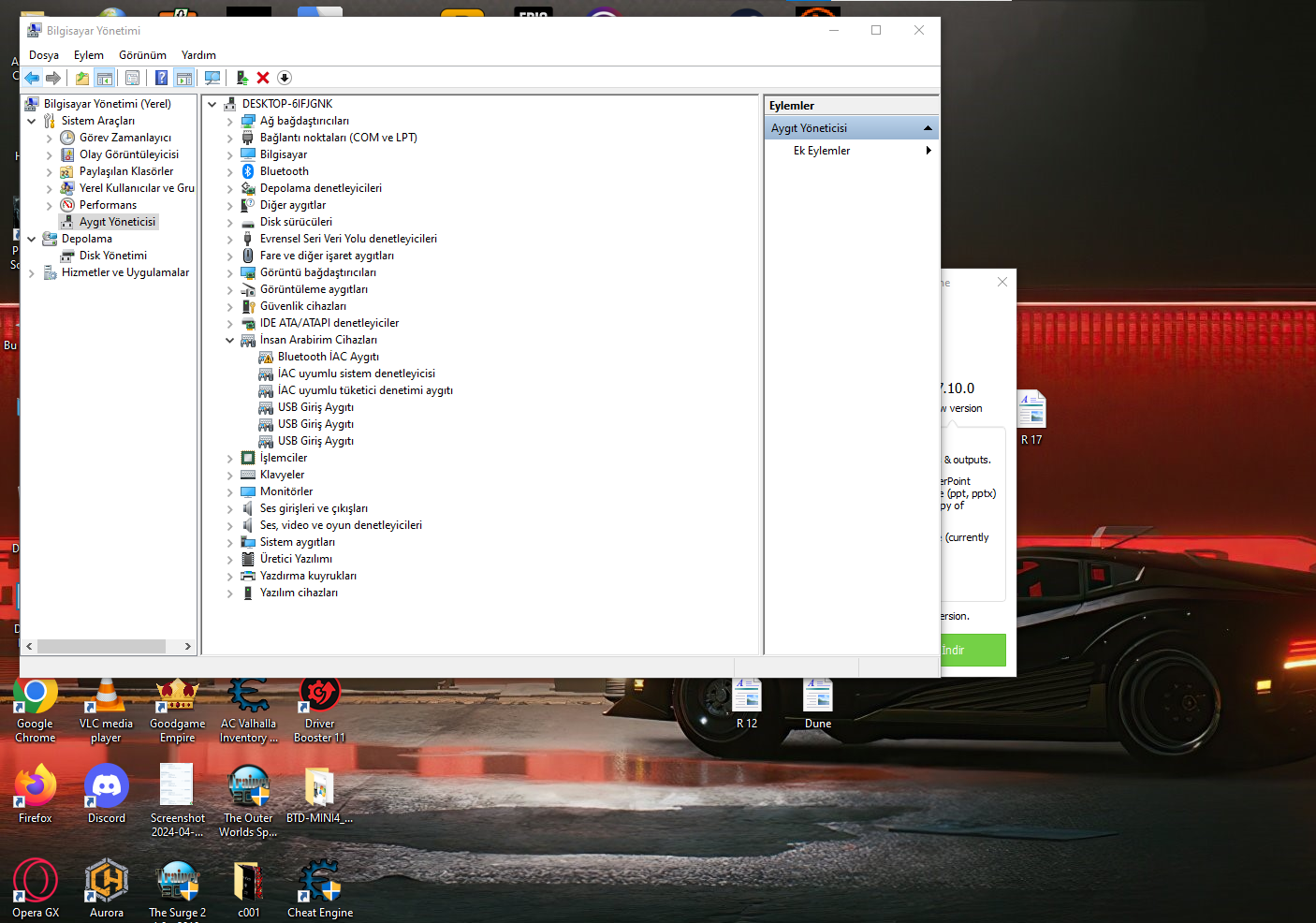This screenshot has height=923, width=1316.
Task: Click Scan for hardware changes icon
Action: [x=212, y=78]
